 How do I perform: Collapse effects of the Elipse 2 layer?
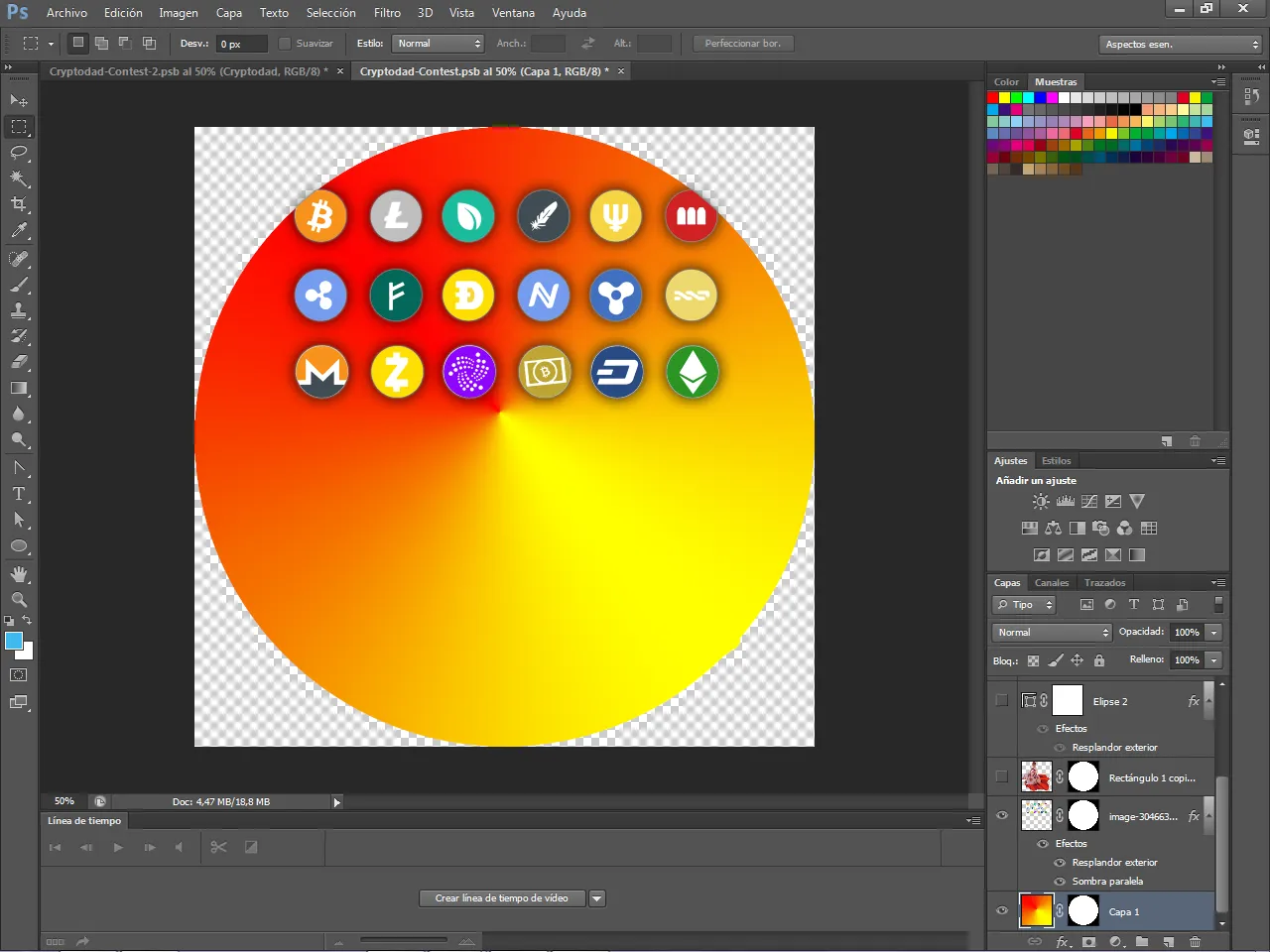coord(1207,701)
